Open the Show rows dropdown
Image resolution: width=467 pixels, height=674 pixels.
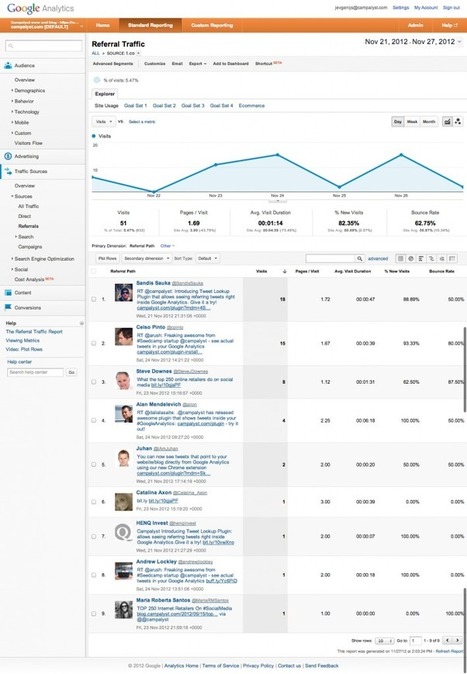coord(384,640)
